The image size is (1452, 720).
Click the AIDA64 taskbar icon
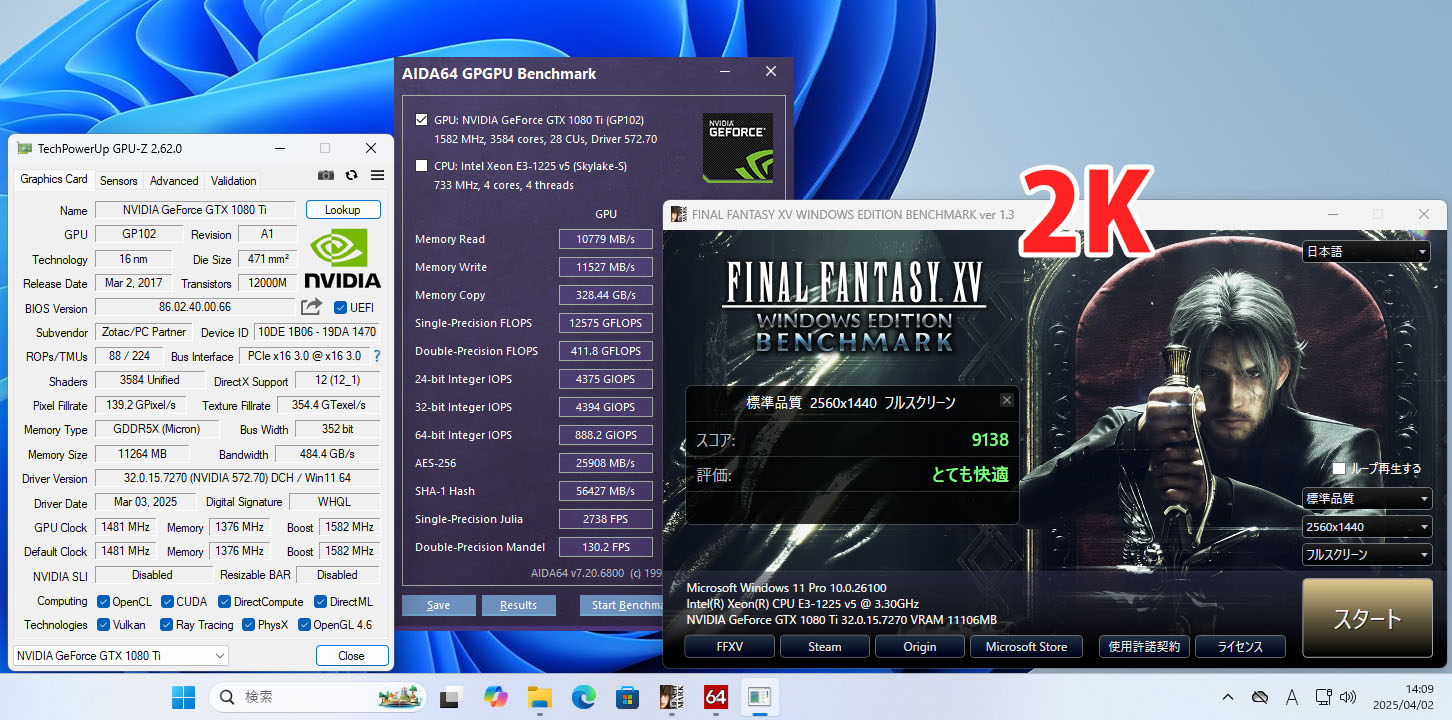715,697
